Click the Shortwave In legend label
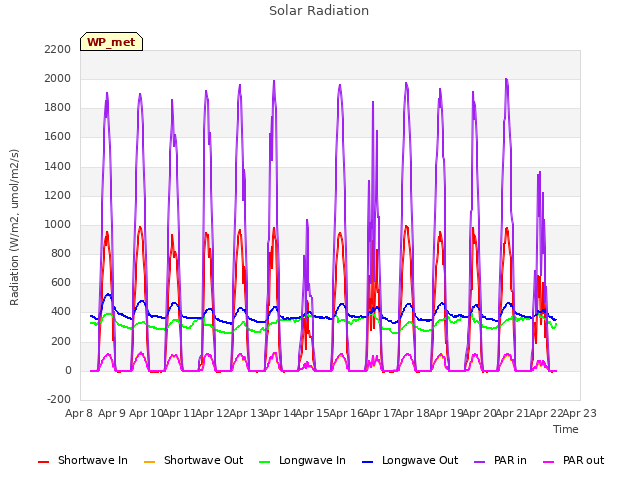This screenshot has height=480, width=640. coord(93,460)
